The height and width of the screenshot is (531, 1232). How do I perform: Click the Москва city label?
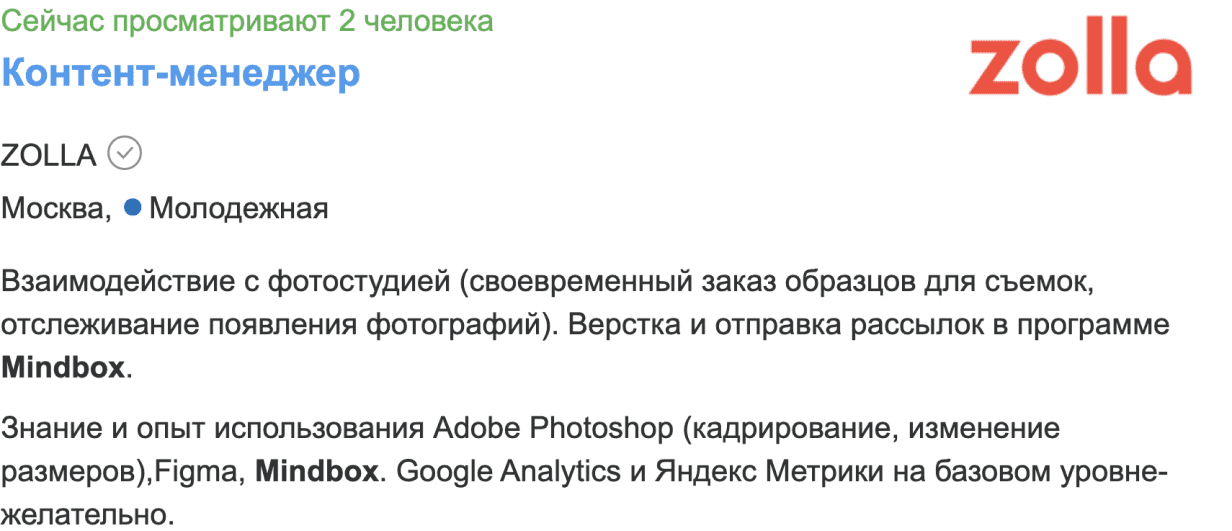[54, 209]
